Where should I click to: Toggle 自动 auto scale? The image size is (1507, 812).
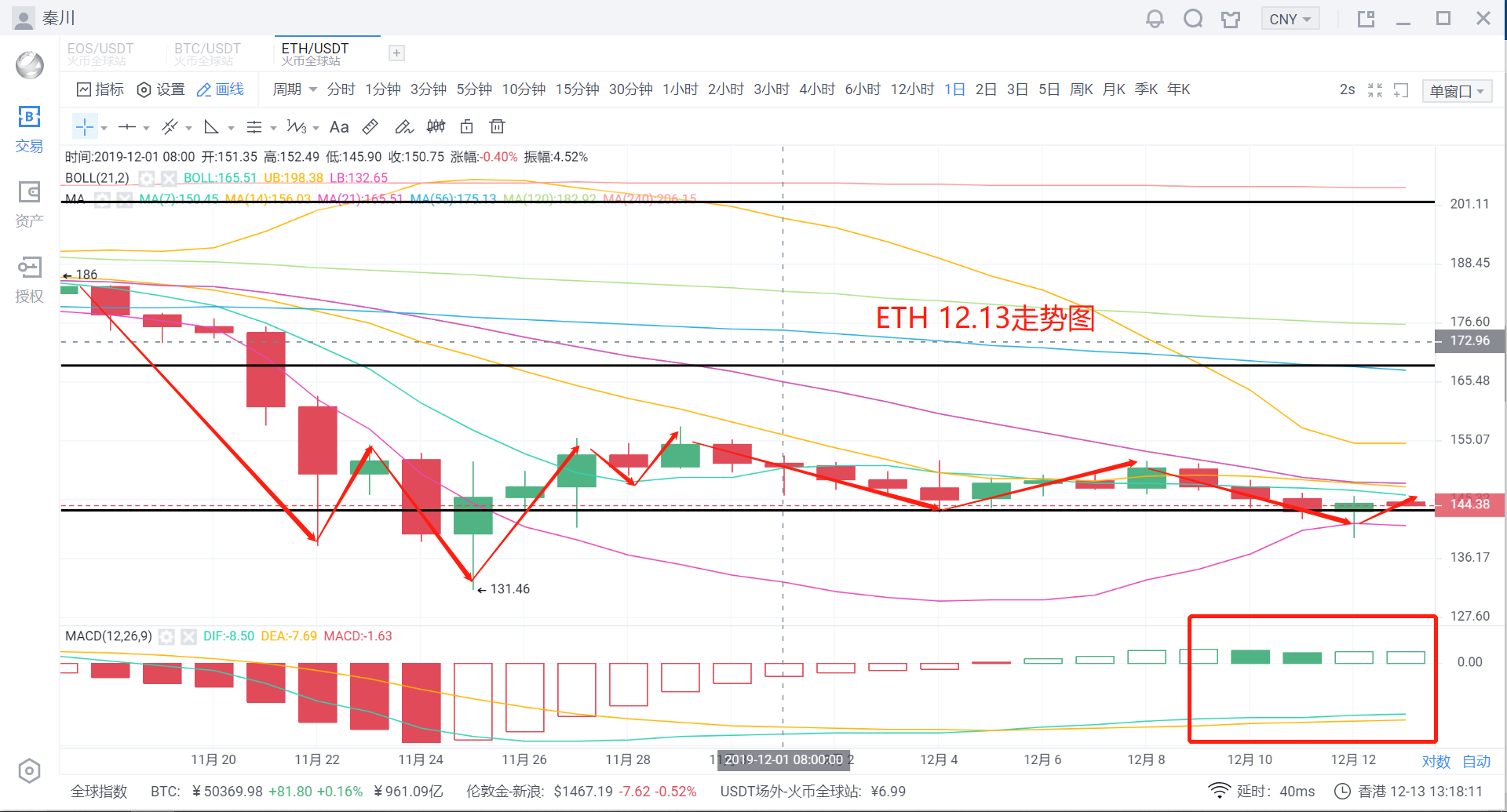1476,761
